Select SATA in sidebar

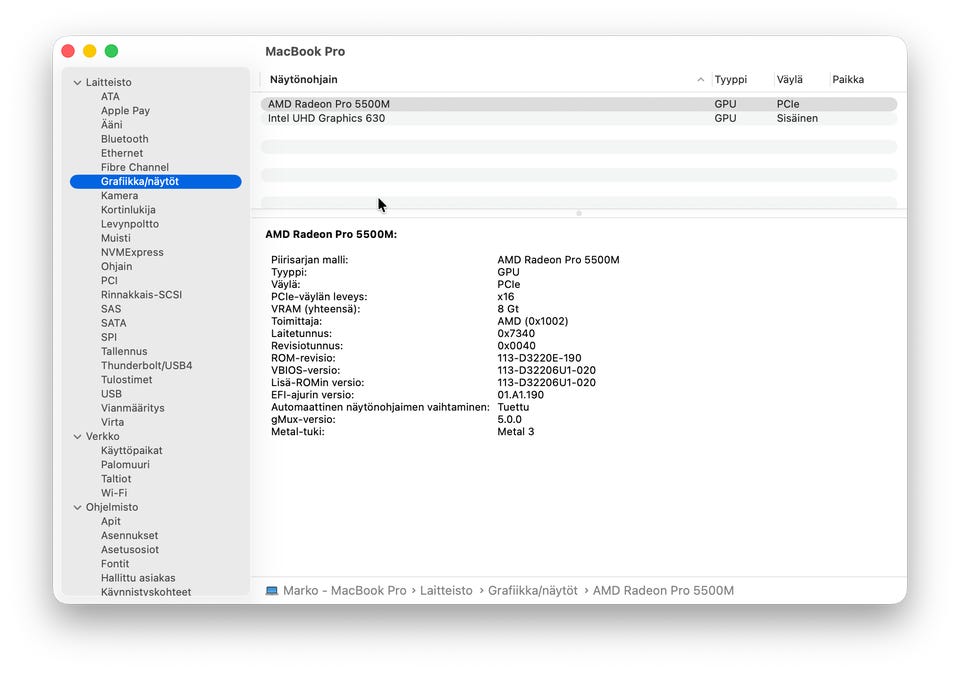113,323
